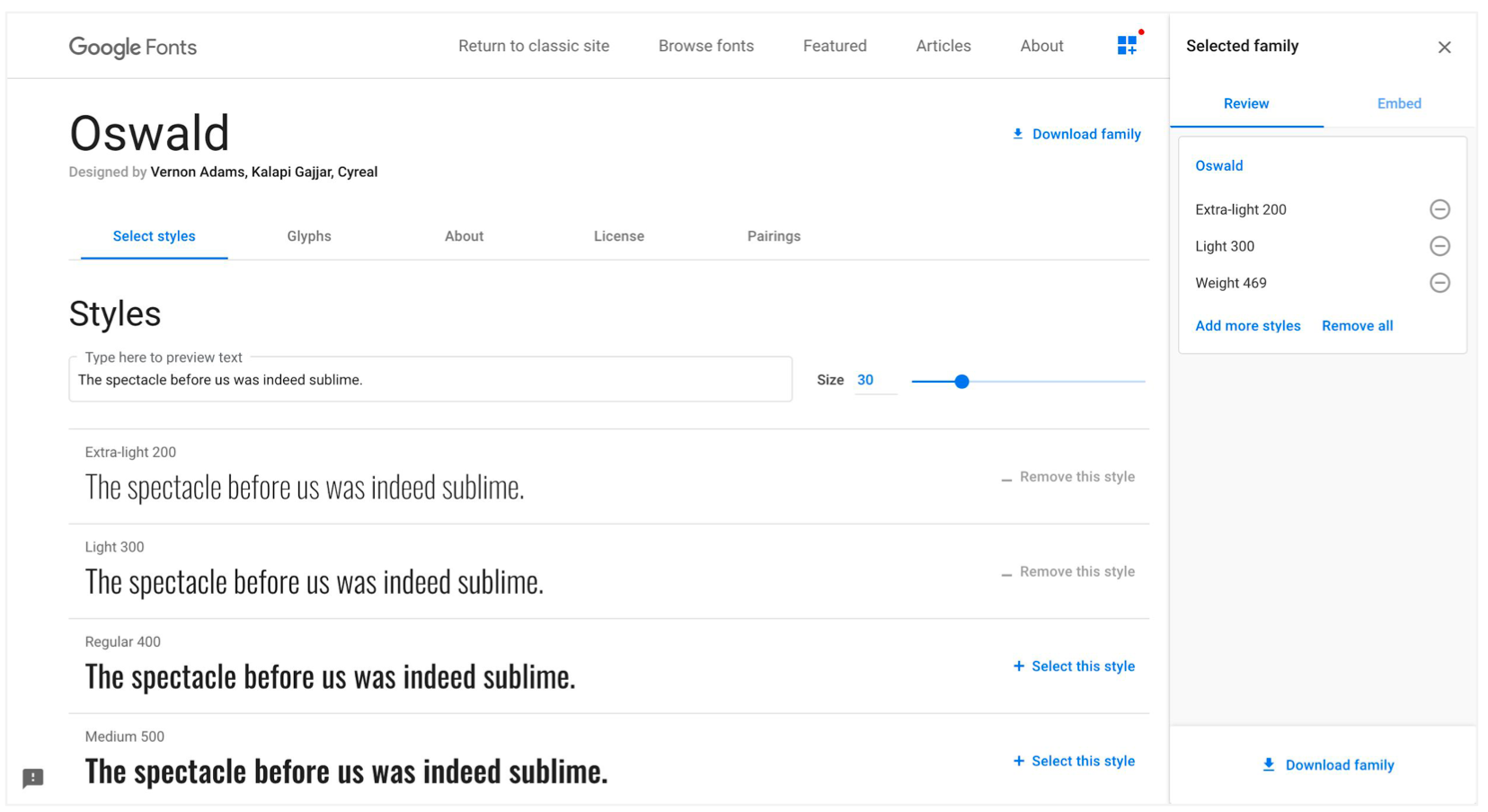Image resolution: width=1488 pixels, height=812 pixels.
Task: Remove the Light 300 style in list
Action: pyautogui.click(x=1067, y=572)
